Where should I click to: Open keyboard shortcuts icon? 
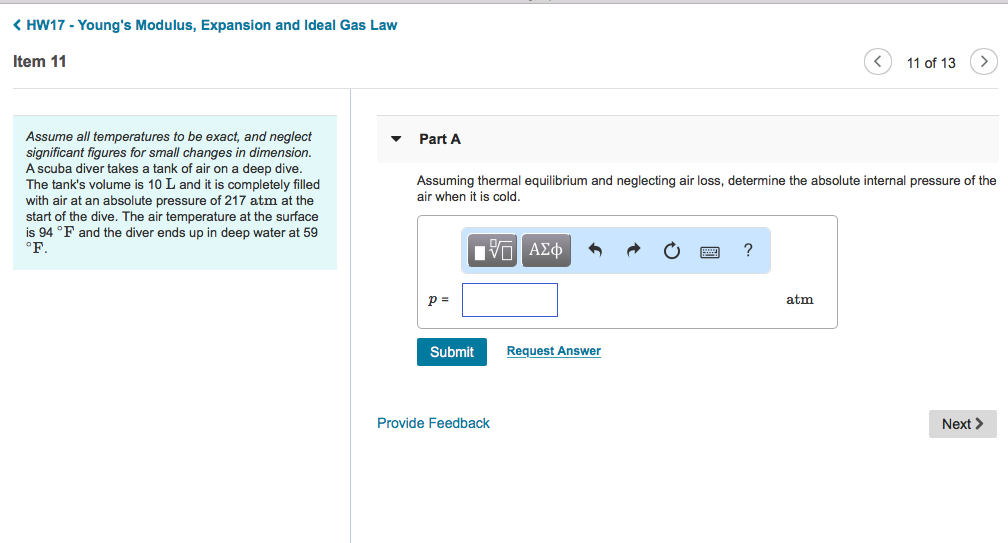[710, 250]
